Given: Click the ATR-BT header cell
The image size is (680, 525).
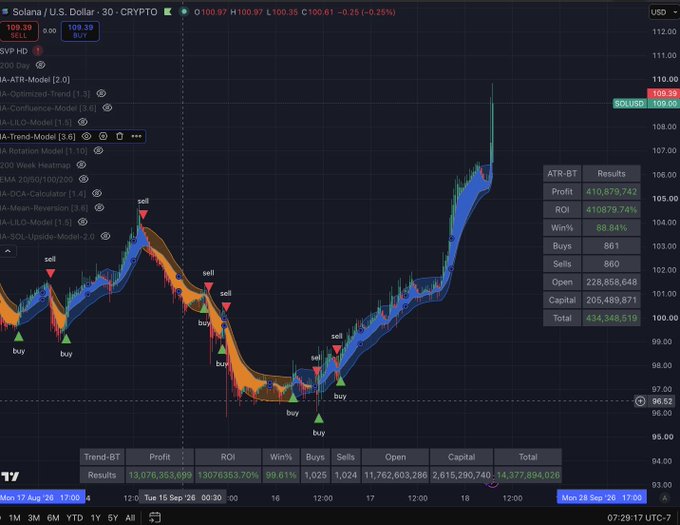Looking at the screenshot, I should [562, 173].
